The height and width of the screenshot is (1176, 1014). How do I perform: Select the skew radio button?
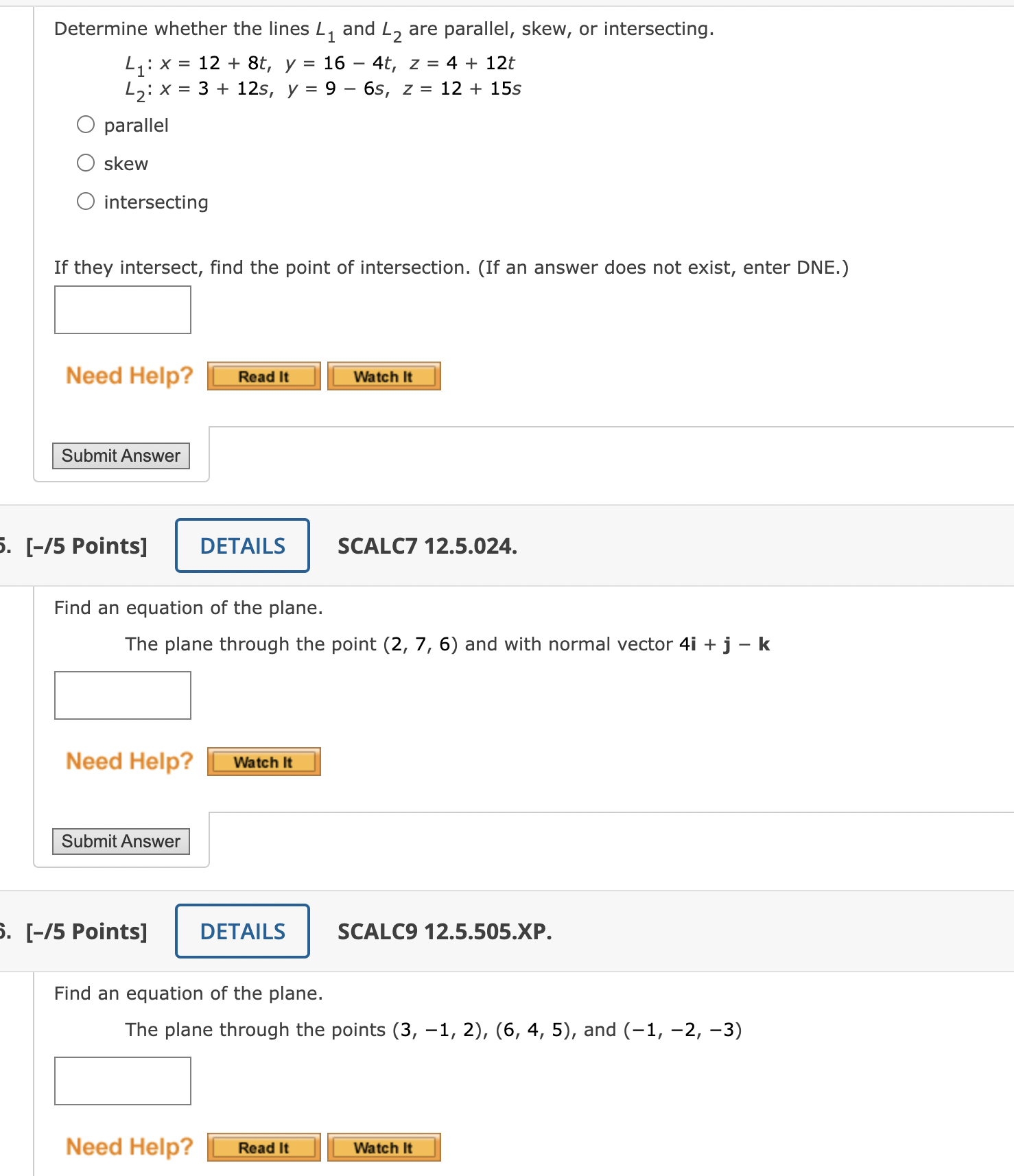pyautogui.click(x=85, y=162)
